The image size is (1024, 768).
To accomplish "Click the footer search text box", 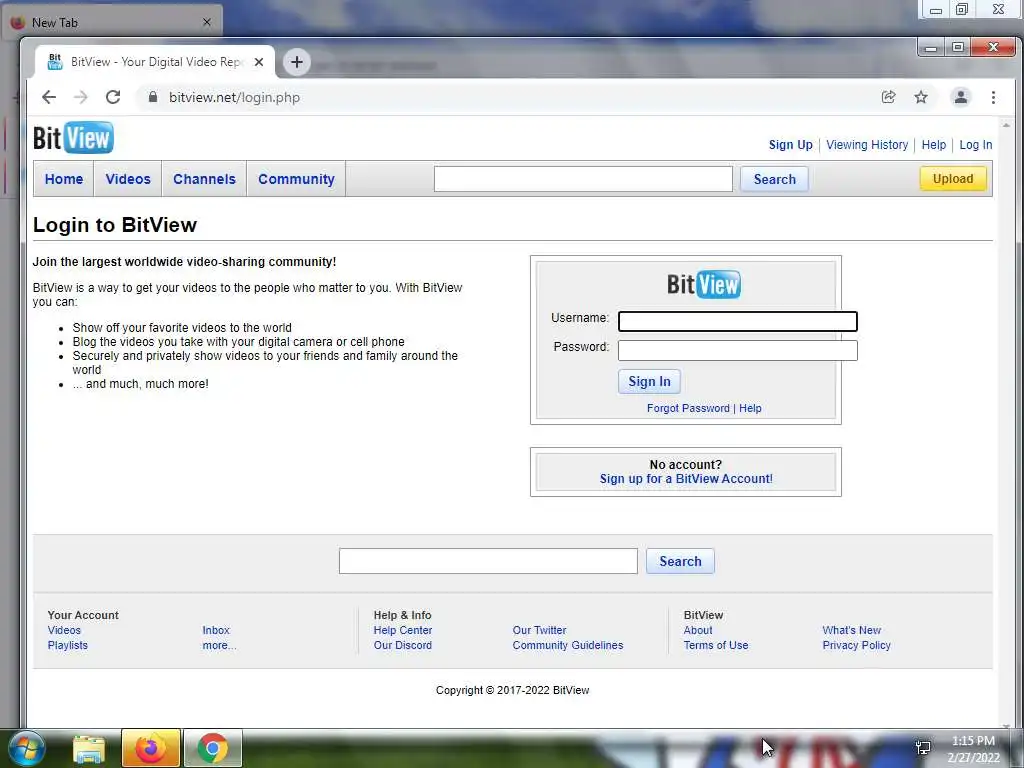I will pos(488,561).
